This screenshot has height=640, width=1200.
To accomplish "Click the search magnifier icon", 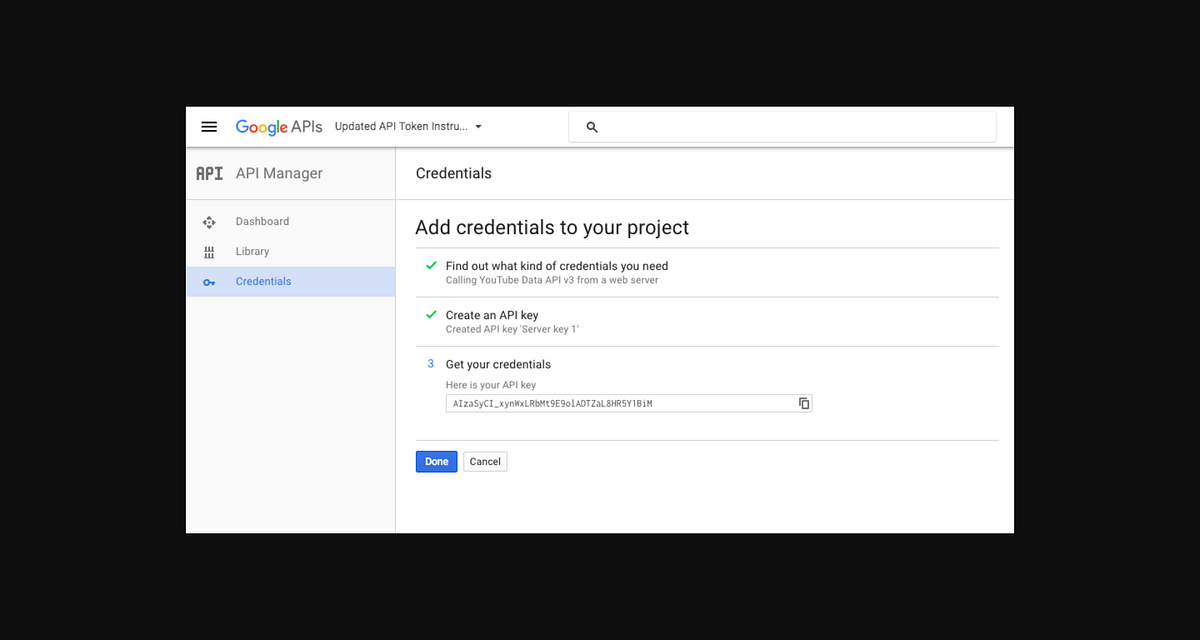I will pos(592,127).
